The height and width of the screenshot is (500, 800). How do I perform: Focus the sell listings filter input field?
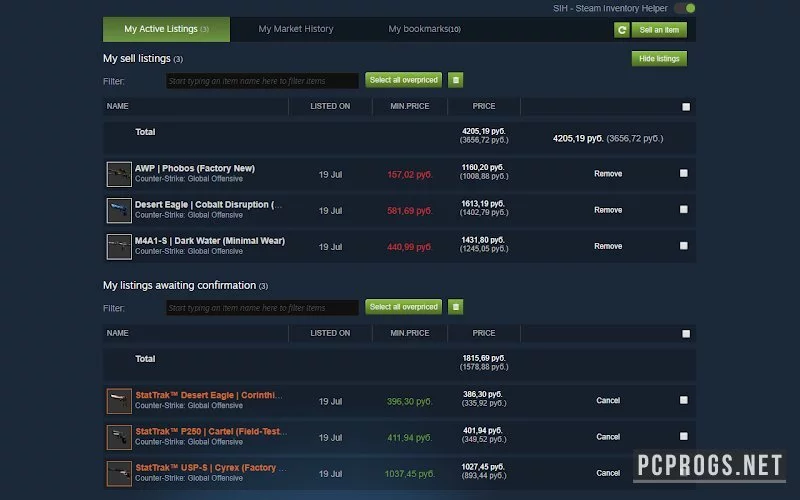coord(262,81)
